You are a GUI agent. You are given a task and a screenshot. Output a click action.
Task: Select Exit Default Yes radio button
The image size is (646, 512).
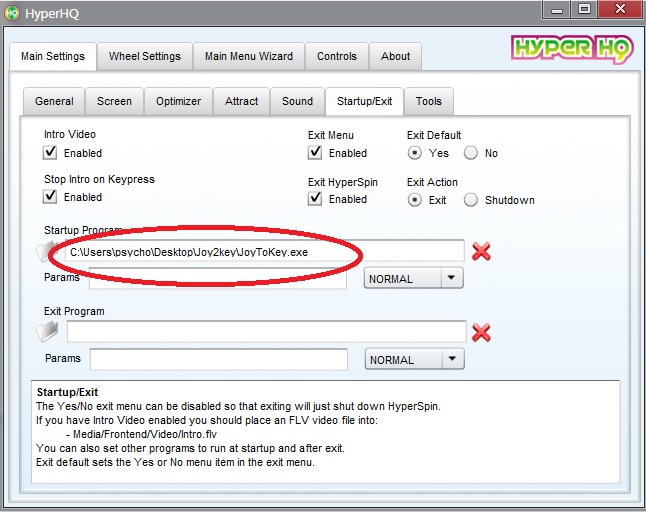click(414, 153)
